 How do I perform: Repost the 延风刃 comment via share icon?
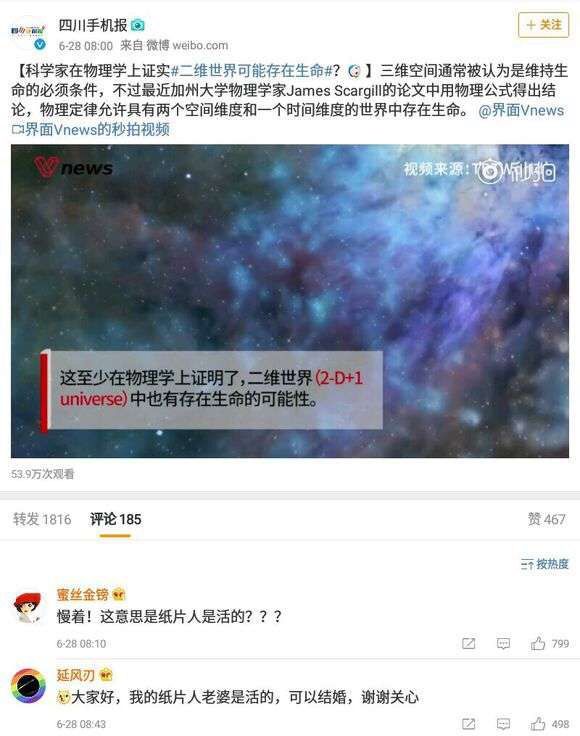click(x=468, y=724)
